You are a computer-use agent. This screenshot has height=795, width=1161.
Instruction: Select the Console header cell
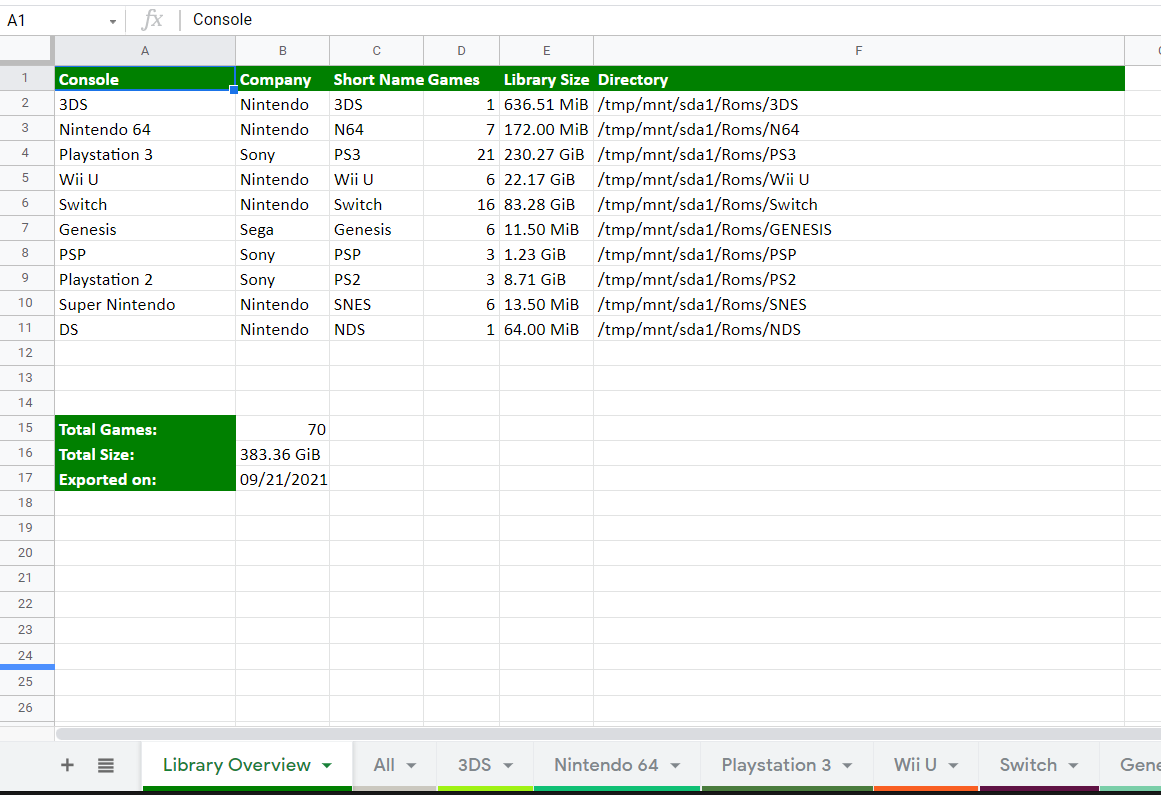coord(145,79)
